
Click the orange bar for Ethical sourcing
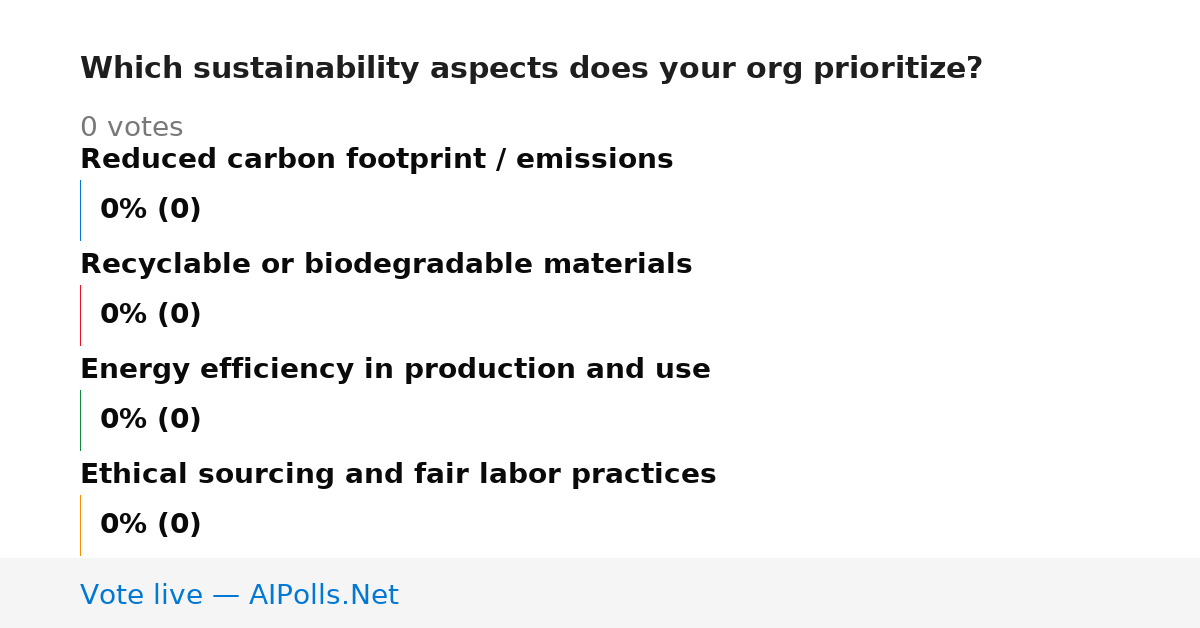pos(80,525)
